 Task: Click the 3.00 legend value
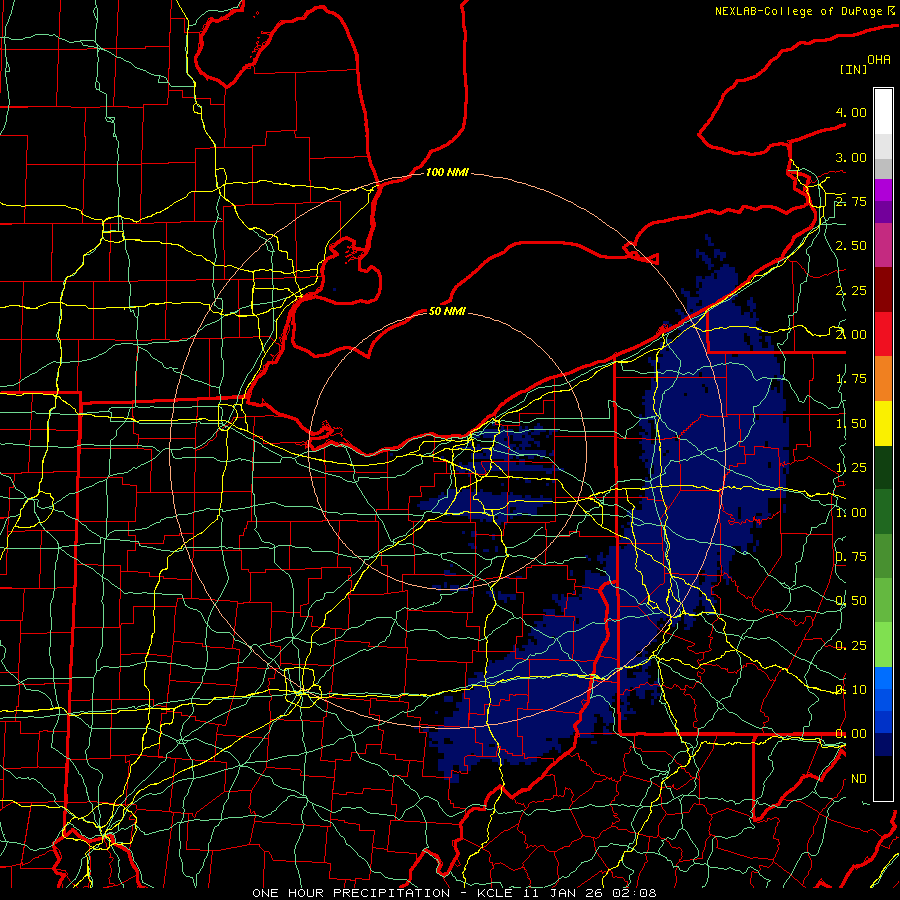pyautogui.click(x=851, y=157)
